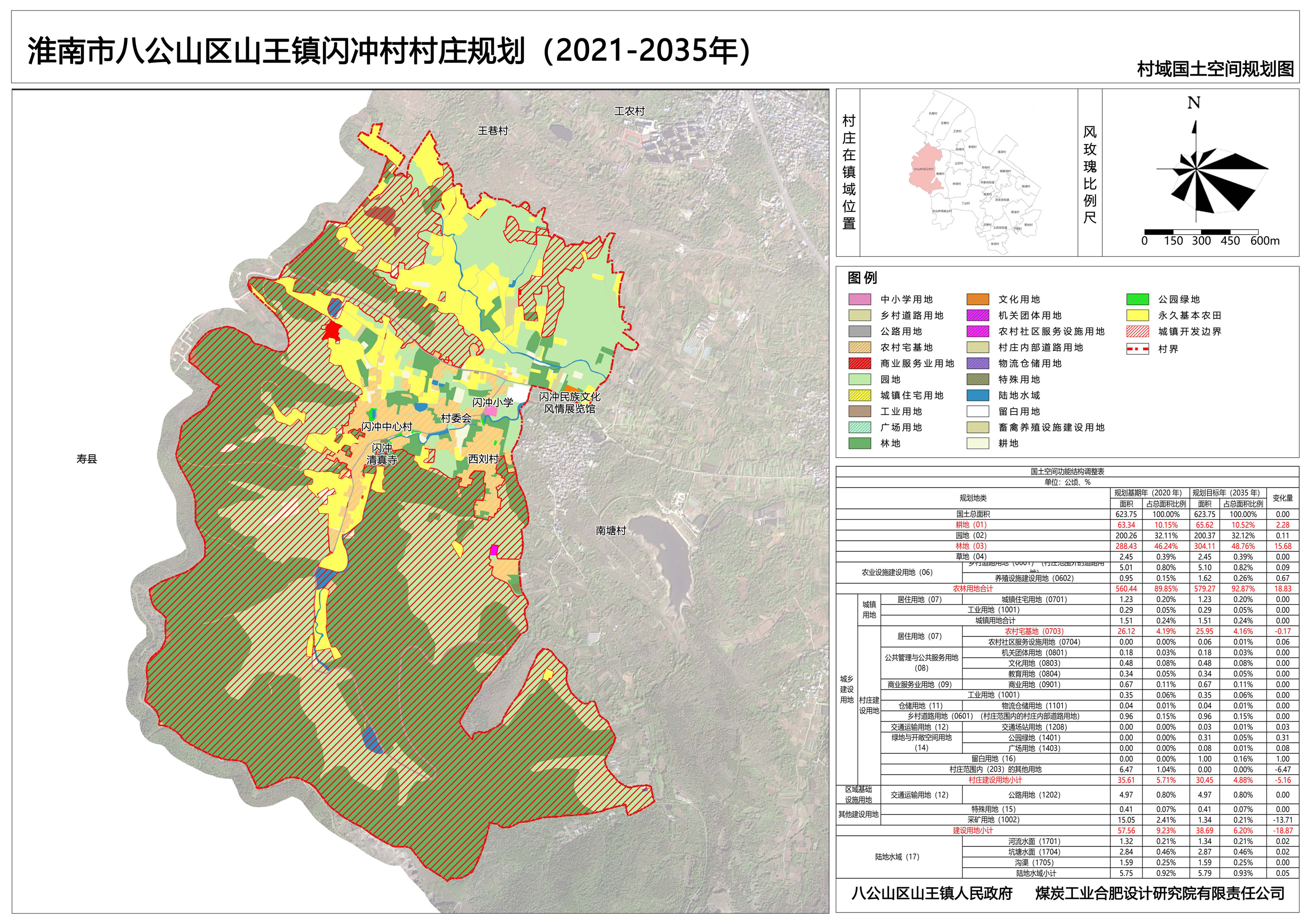Click the 闪冲民族文化风情展览馆 map label
The width and height of the screenshot is (1309, 924).
tap(569, 403)
